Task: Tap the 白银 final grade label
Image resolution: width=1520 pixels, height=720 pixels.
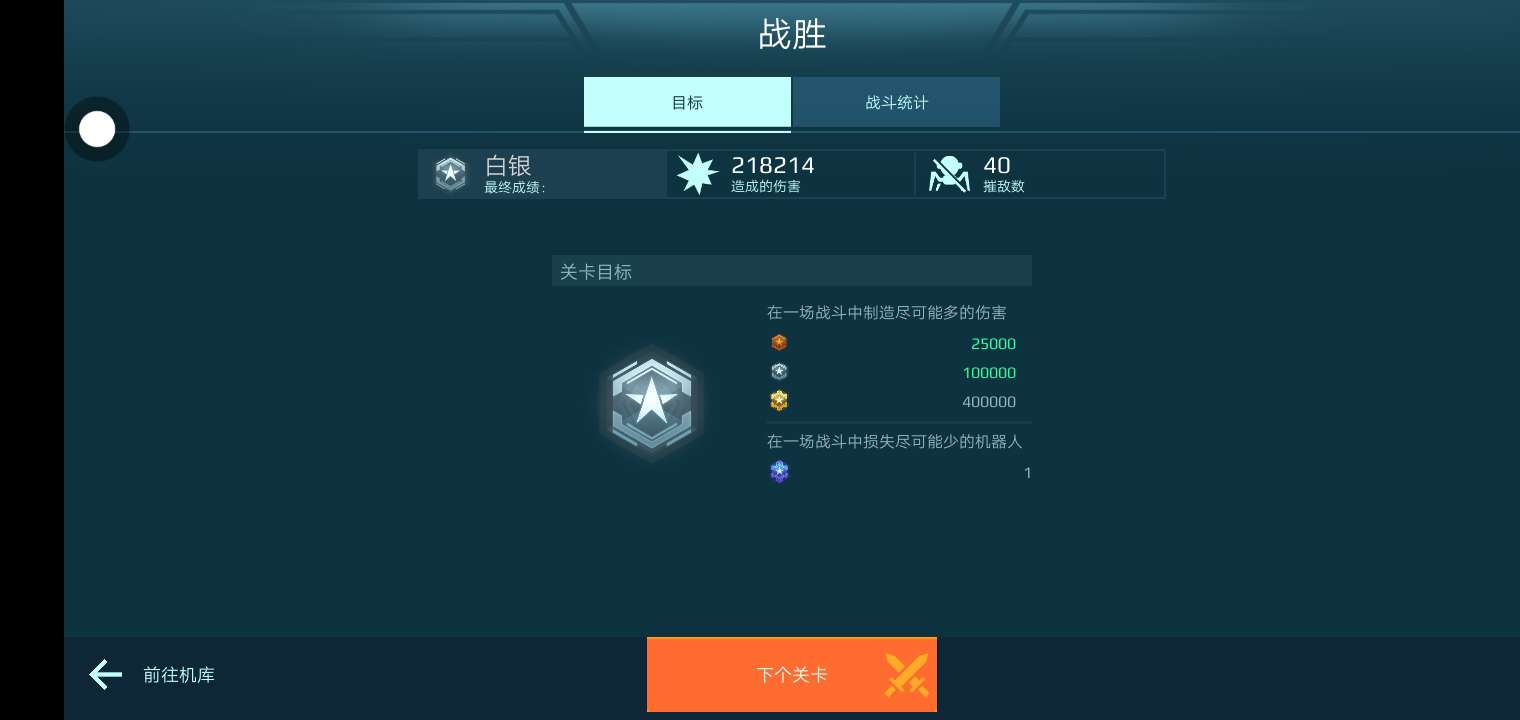Action: click(508, 165)
